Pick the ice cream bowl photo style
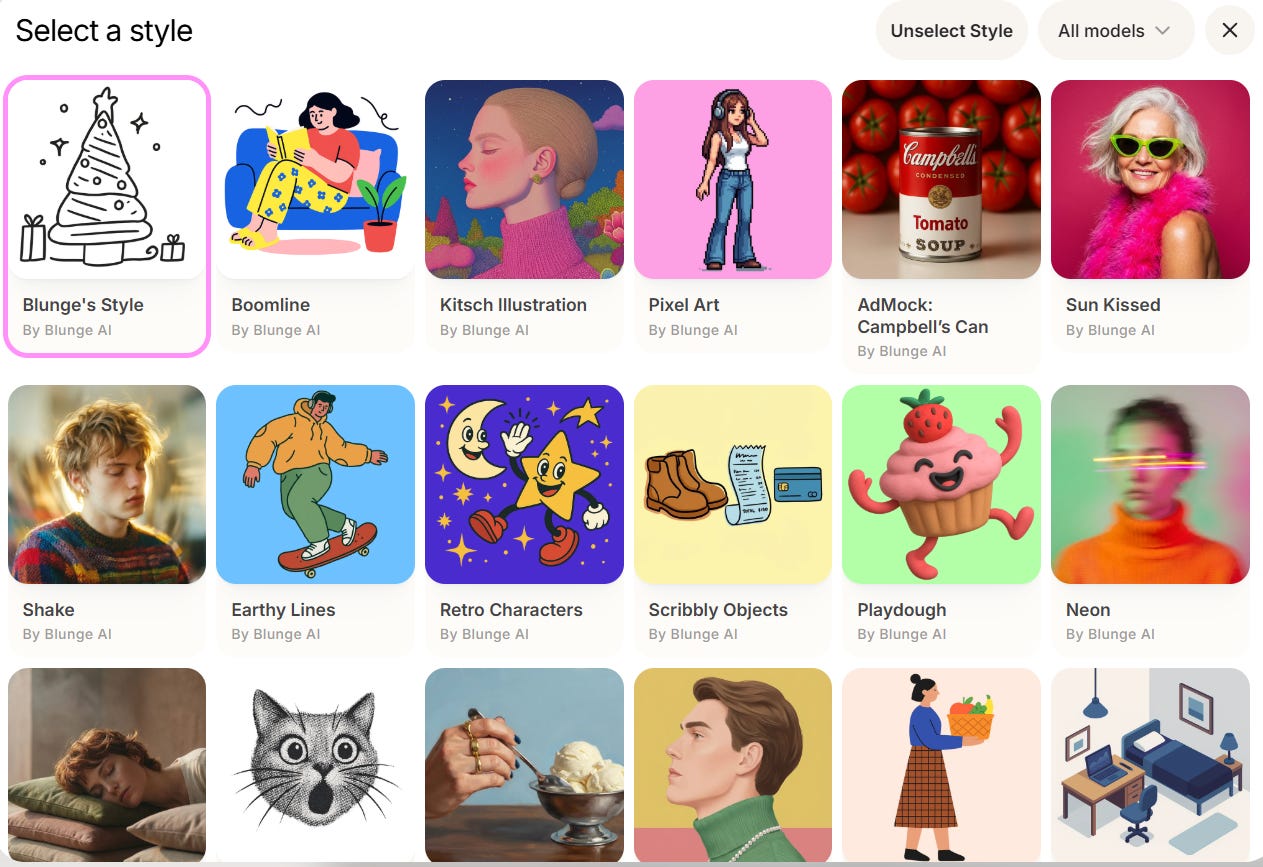The image size is (1263, 867). [524, 765]
